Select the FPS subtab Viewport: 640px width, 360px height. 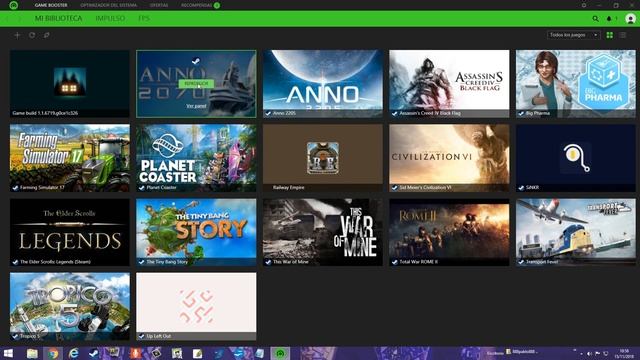click(144, 19)
